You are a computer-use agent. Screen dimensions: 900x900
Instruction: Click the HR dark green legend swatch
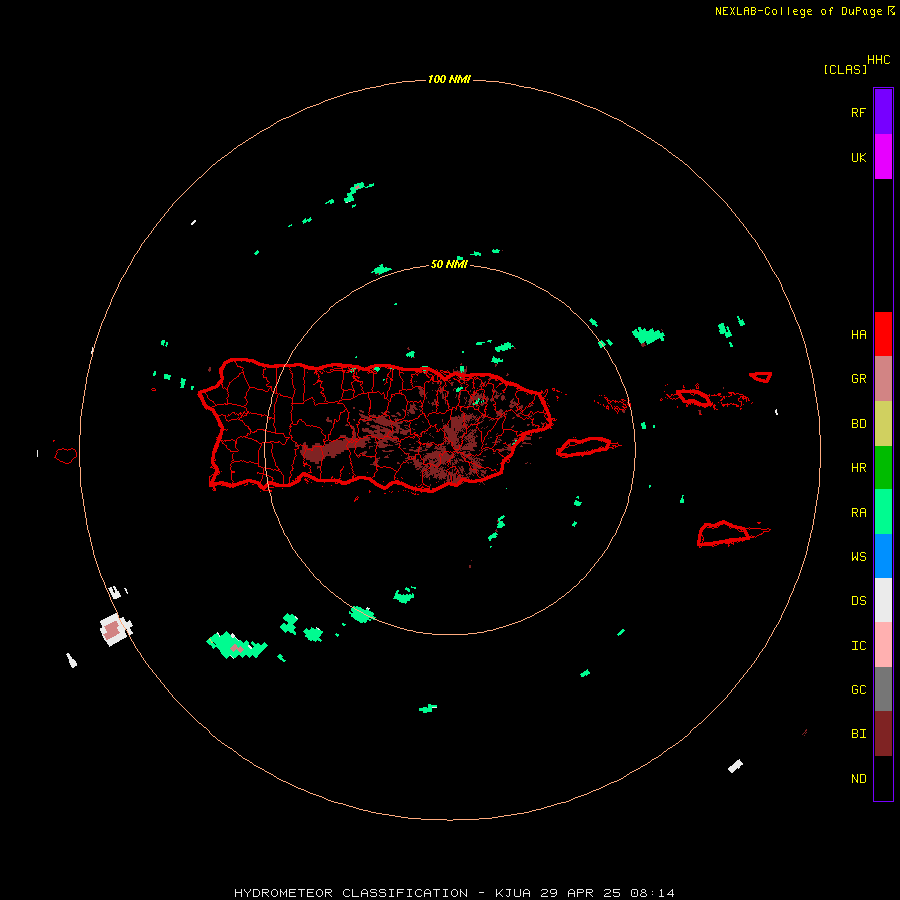click(x=883, y=468)
